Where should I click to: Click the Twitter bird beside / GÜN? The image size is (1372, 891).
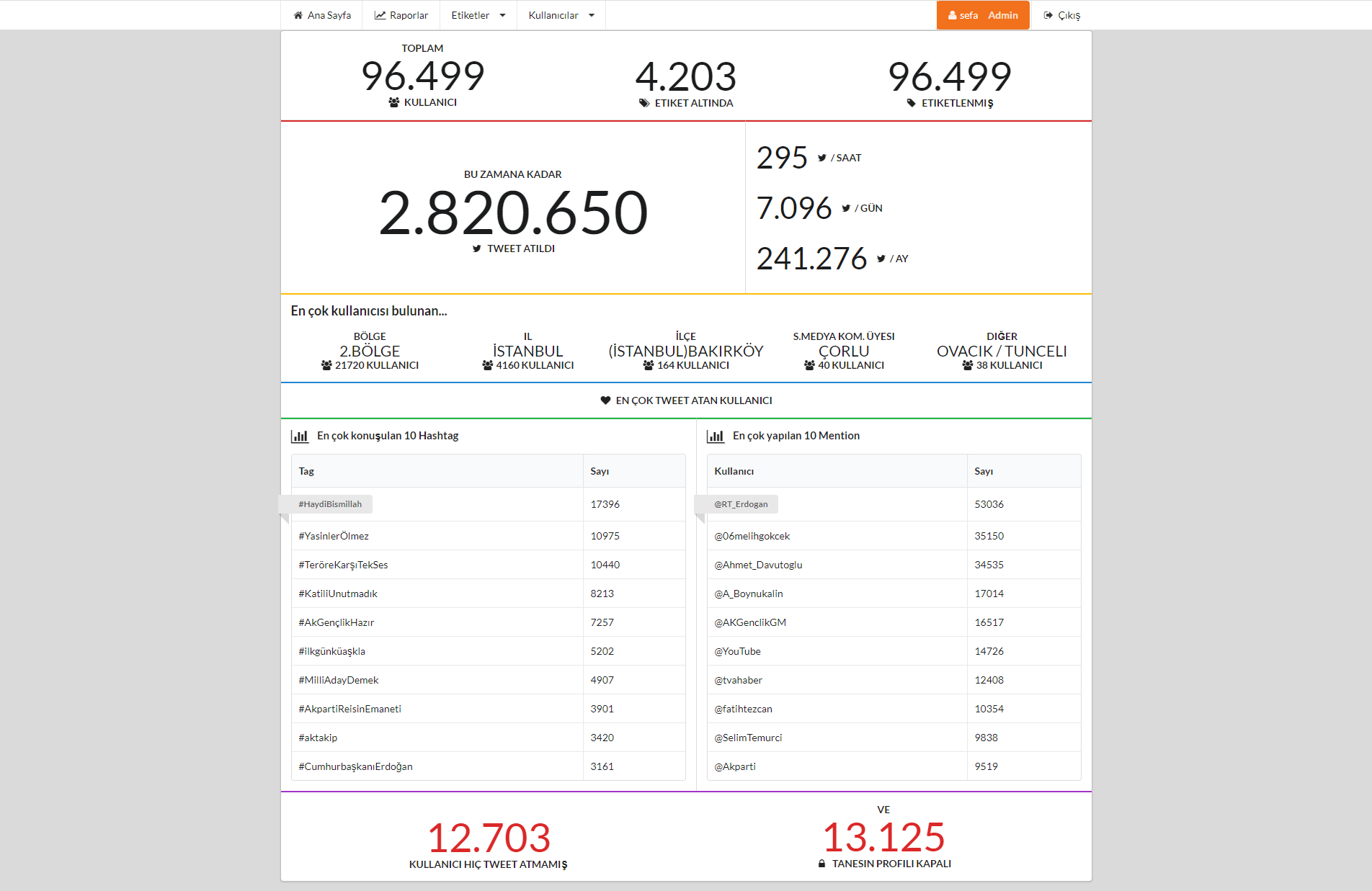[846, 208]
